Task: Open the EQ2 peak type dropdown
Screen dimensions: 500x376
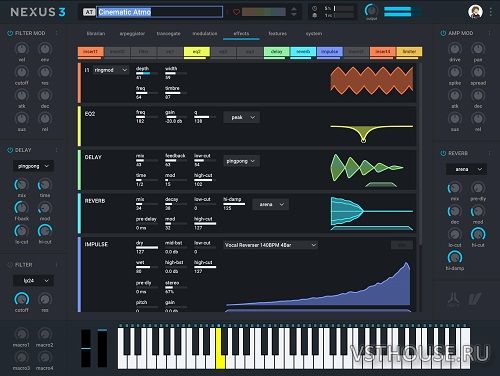Action: [x=242, y=117]
